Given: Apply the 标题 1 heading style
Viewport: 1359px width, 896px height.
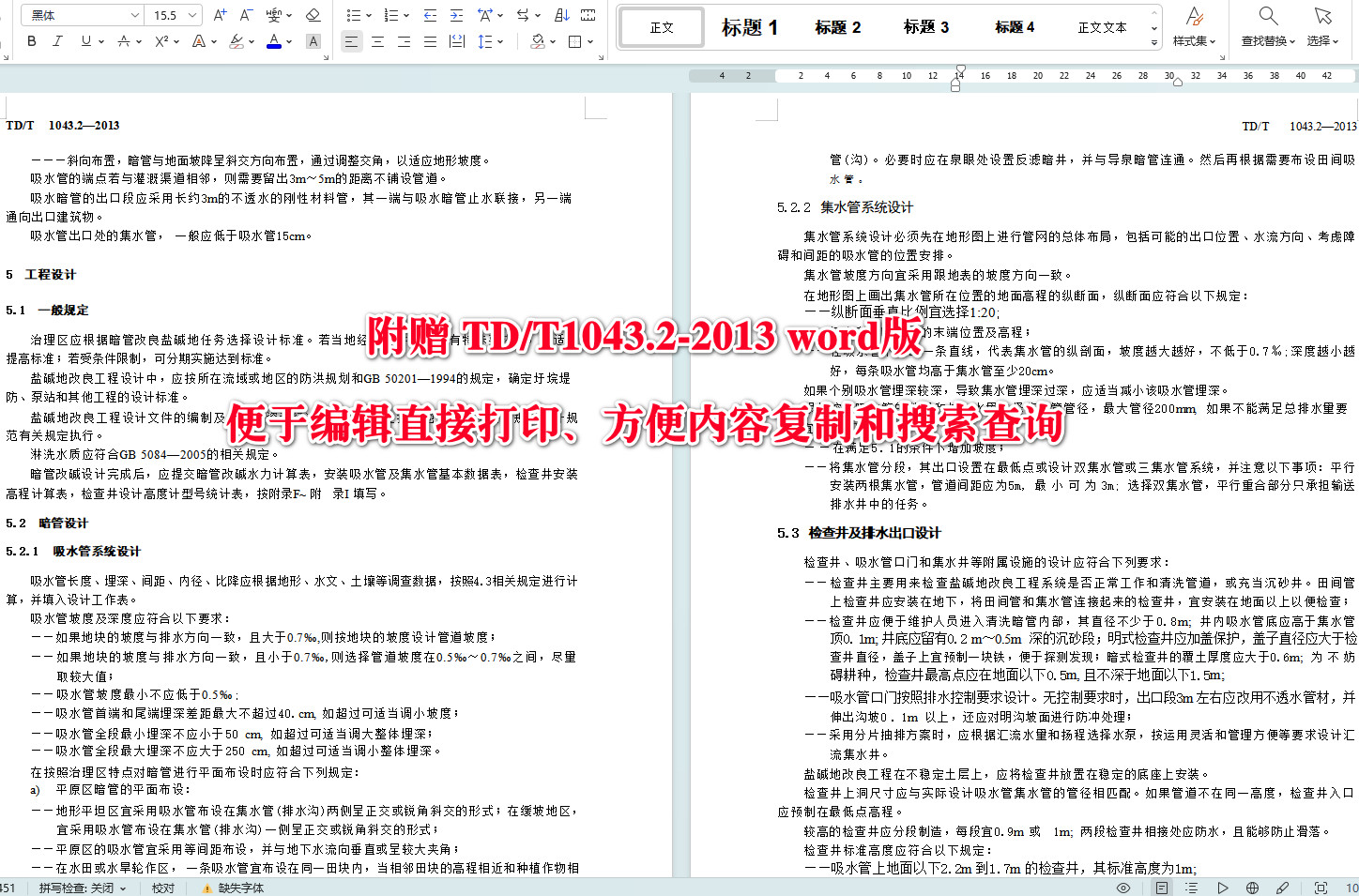Looking at the screenshot, I should (x=750, y=27).
